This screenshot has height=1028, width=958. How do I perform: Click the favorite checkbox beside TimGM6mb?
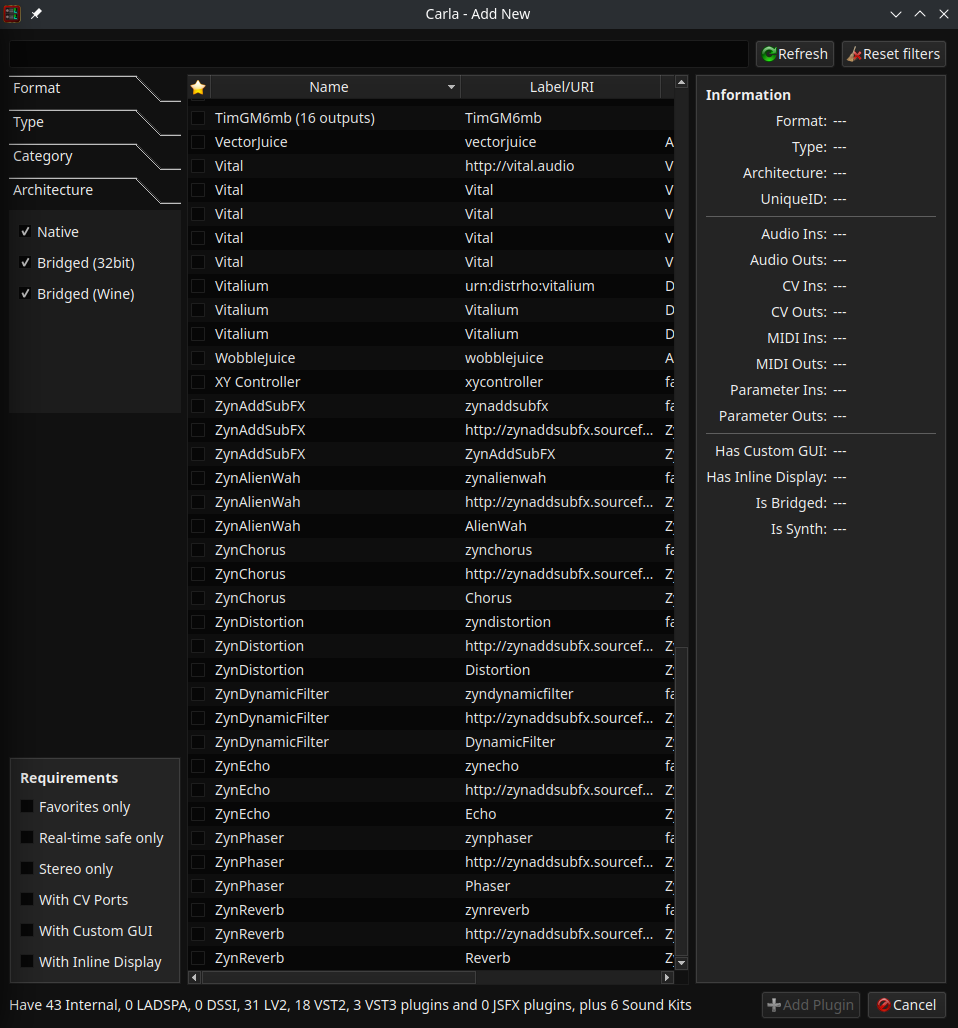coord(197,117)
